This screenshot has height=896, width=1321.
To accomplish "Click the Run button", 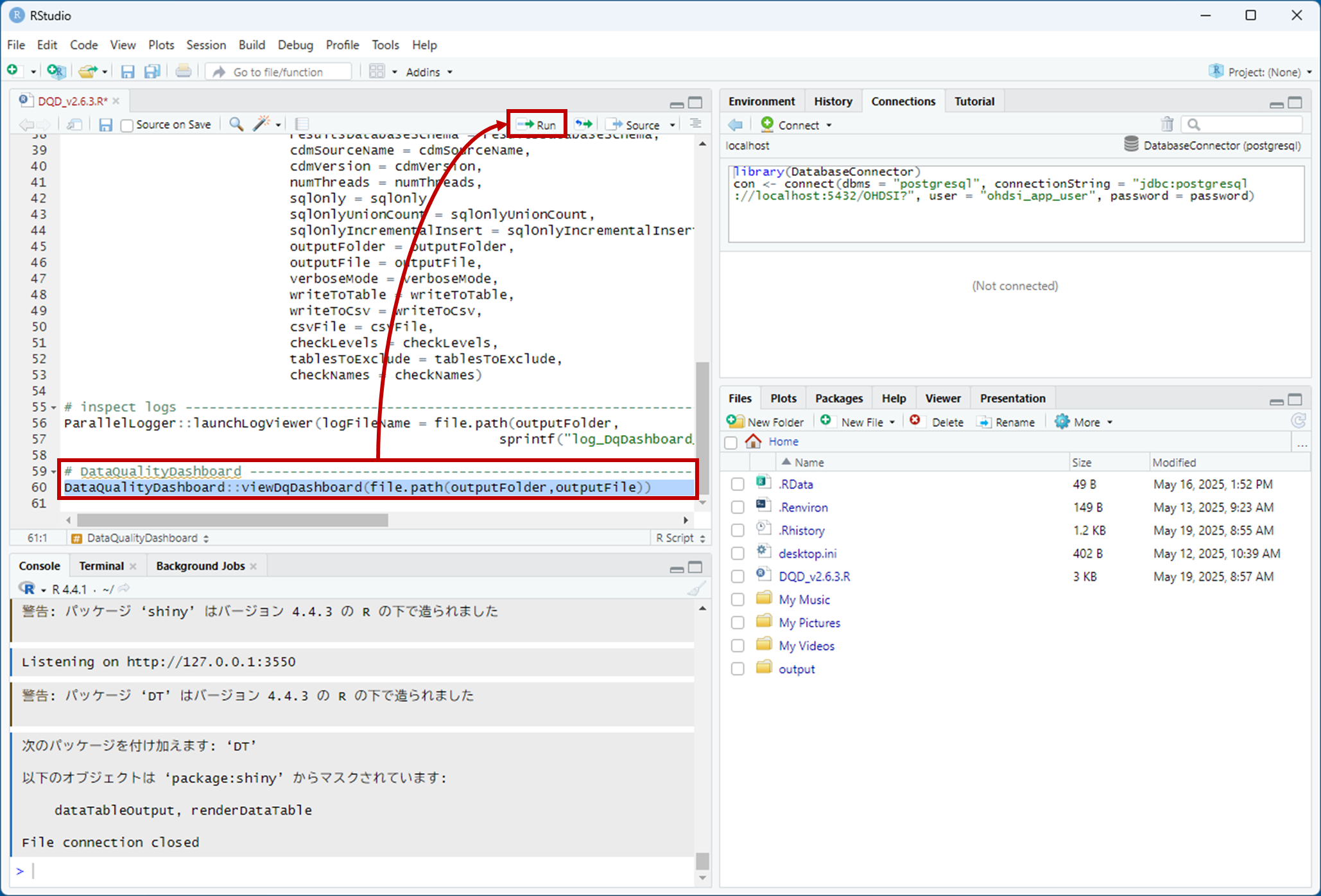I will click(x=537, y=125).
